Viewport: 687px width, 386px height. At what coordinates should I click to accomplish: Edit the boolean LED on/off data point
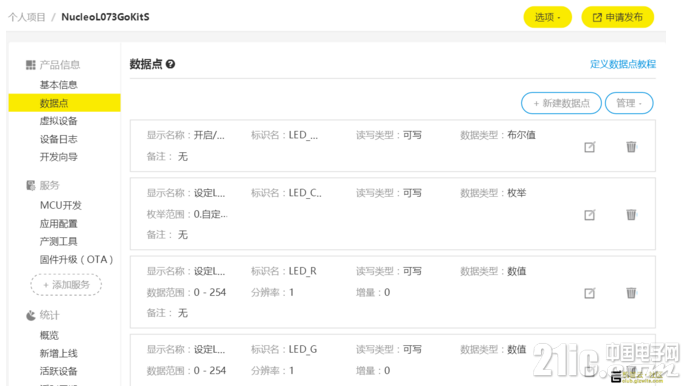[x=589, y=147]
